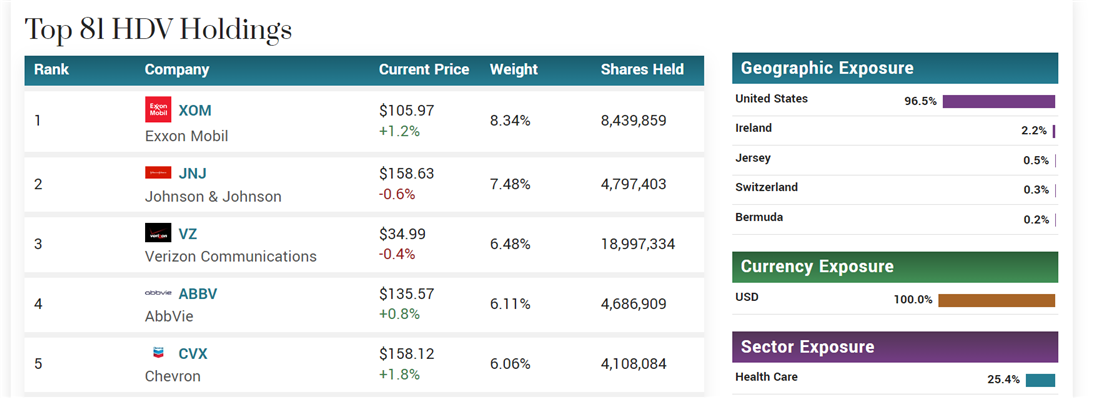Open the ABBV ticker link

click(x=198, y=293)
